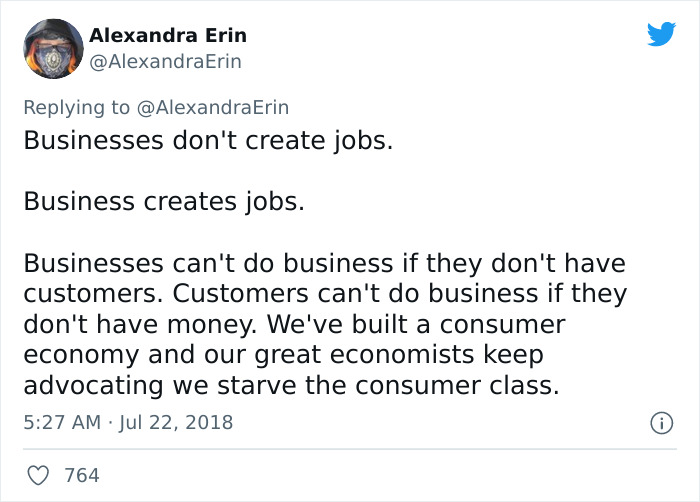Click the line 'Business creates jobs.'
700x502 pixels.
coord(163,202)
